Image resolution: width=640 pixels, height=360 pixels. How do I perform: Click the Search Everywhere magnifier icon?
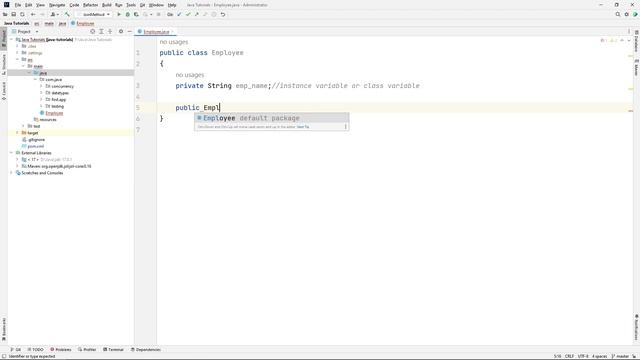(x=618, y=14)
